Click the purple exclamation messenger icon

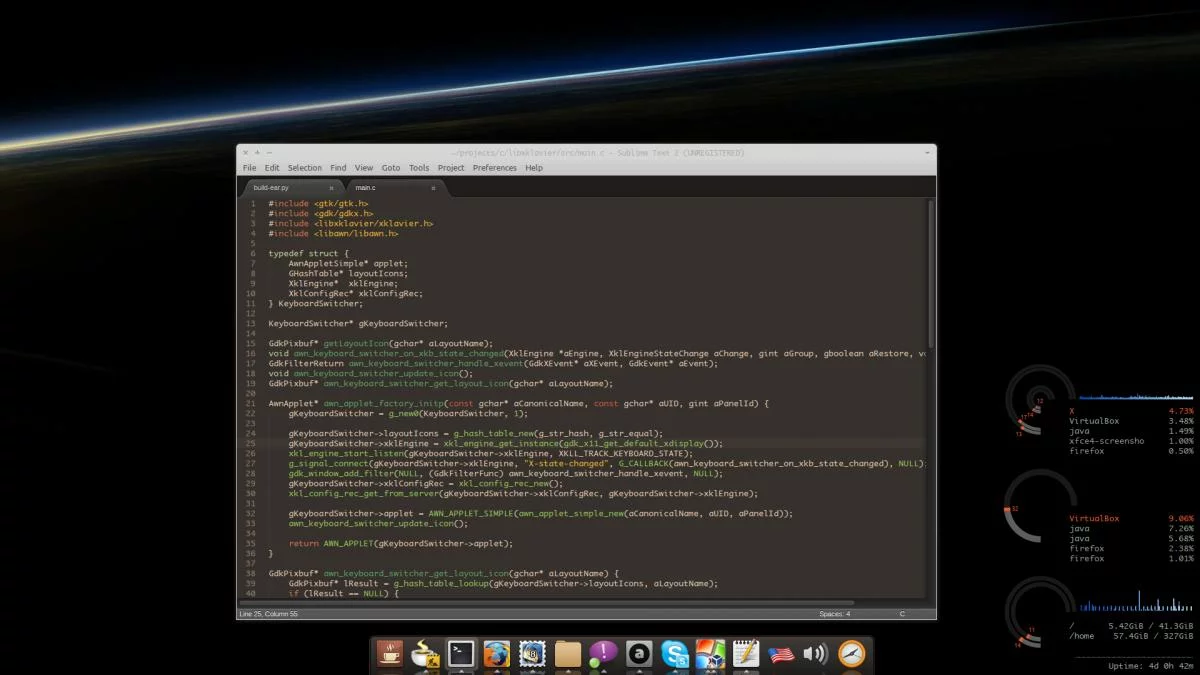pyautogui.click(x=603, y=654)
